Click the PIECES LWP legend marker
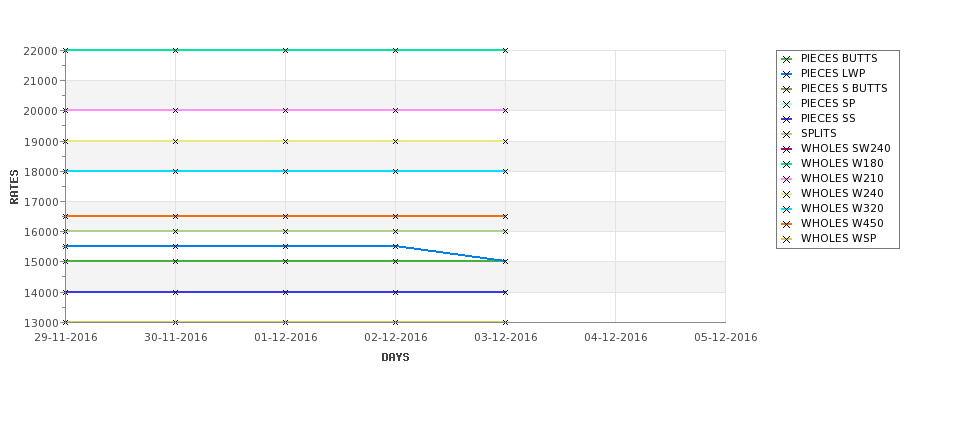This screenshot has height=429, width=975. pos(787,74)
